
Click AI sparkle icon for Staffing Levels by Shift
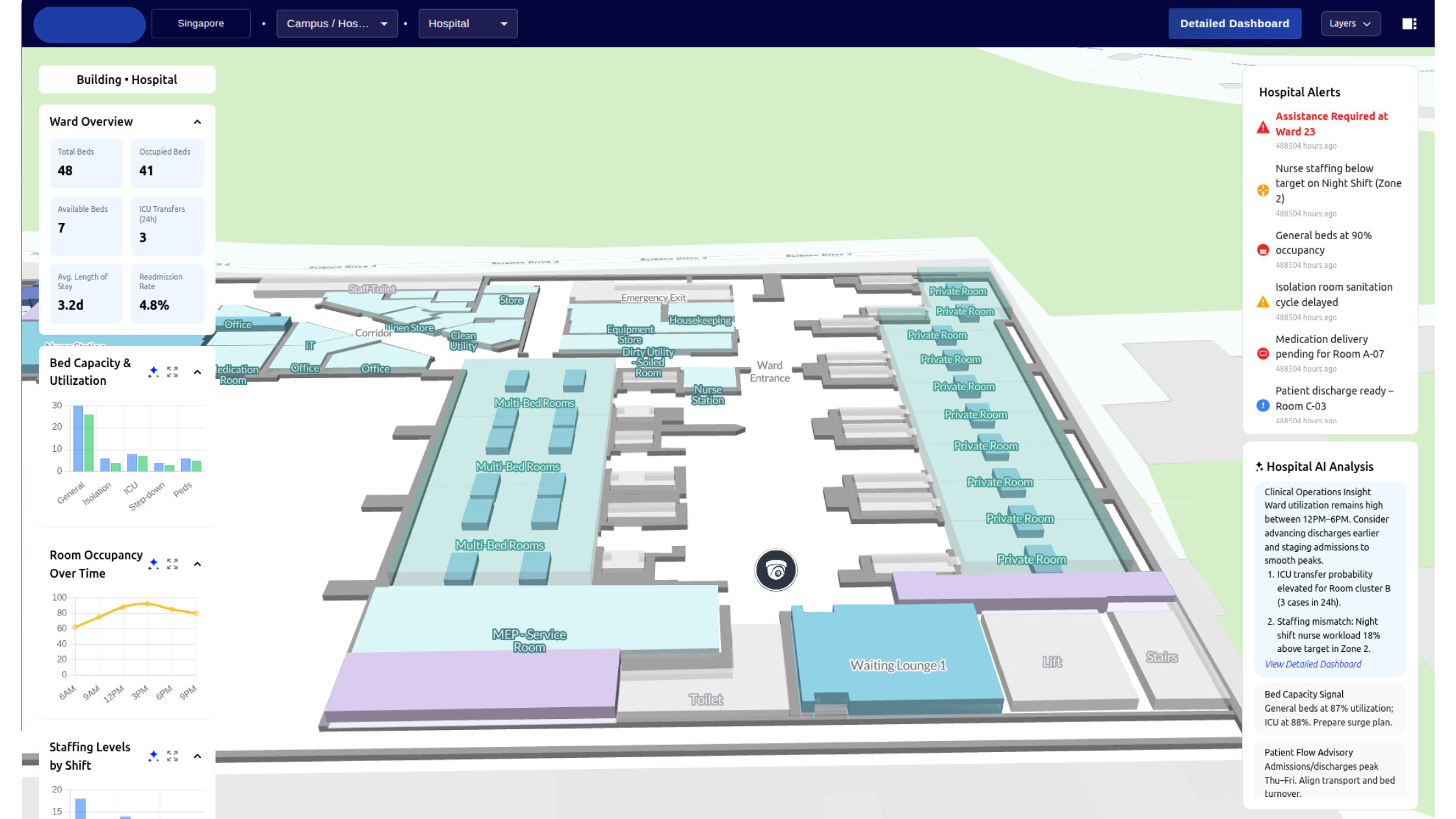click(x=153, y=756)
